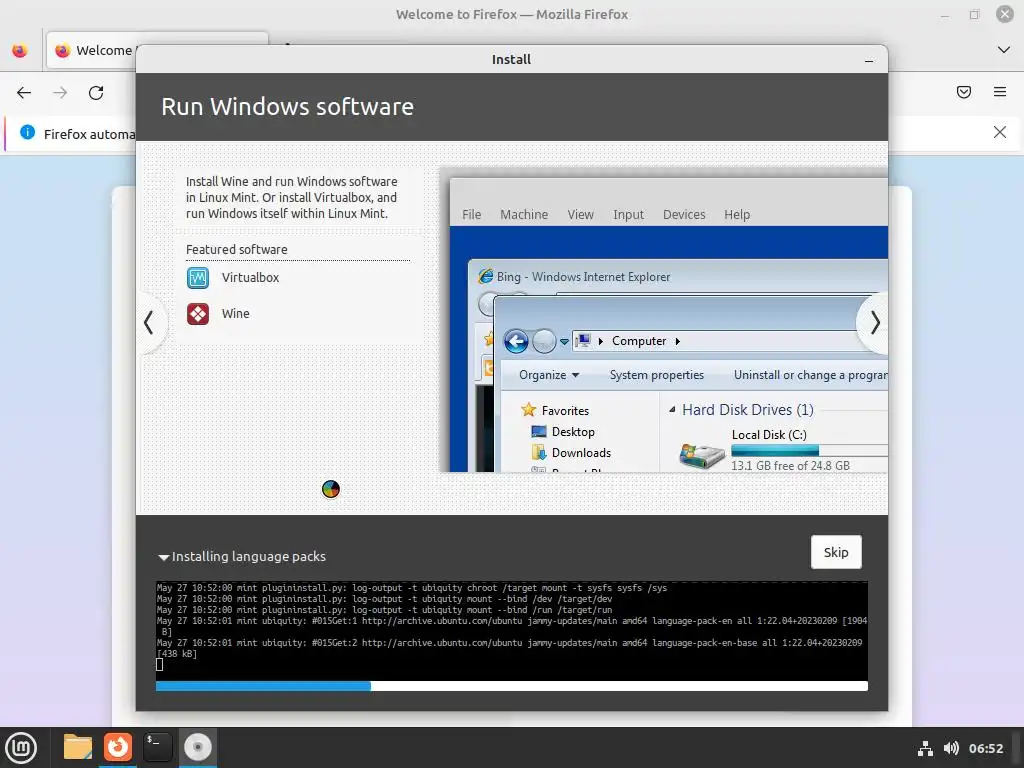Close the Firefox window
The height and width of the screenshot is (768, 1024).
(1004, 14)
